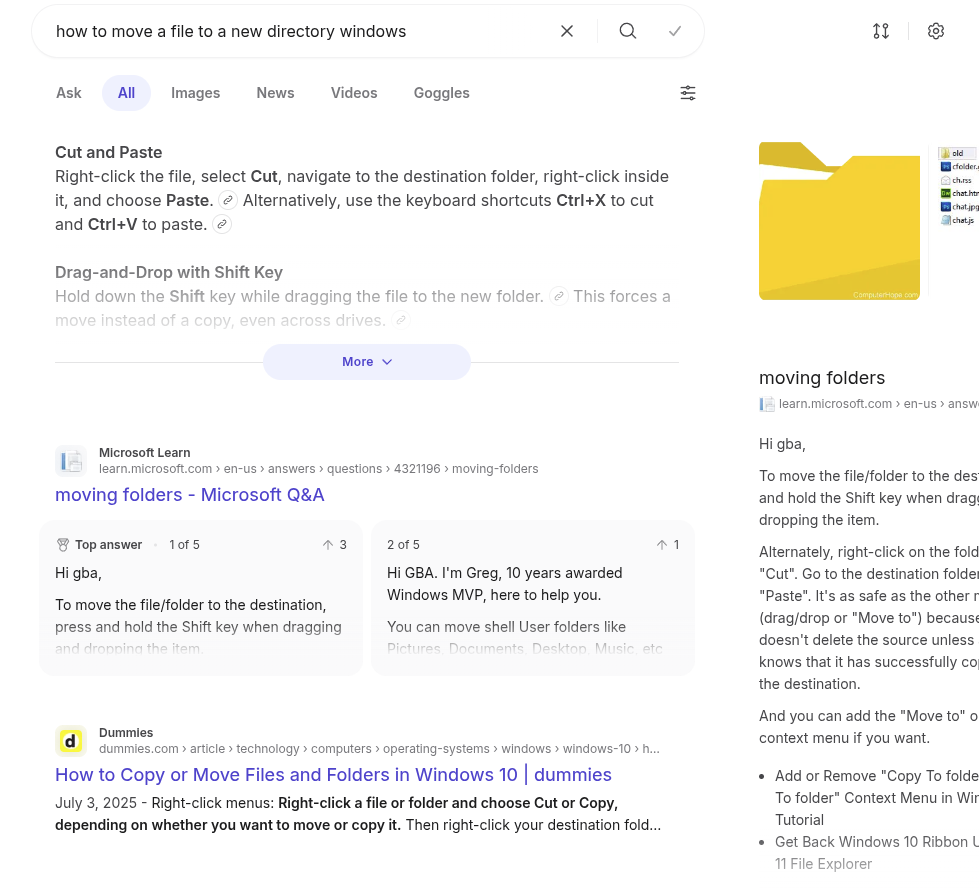
Task: Open the "moving folders - Microsoft Q&A" result
Action: pos(190,495)
